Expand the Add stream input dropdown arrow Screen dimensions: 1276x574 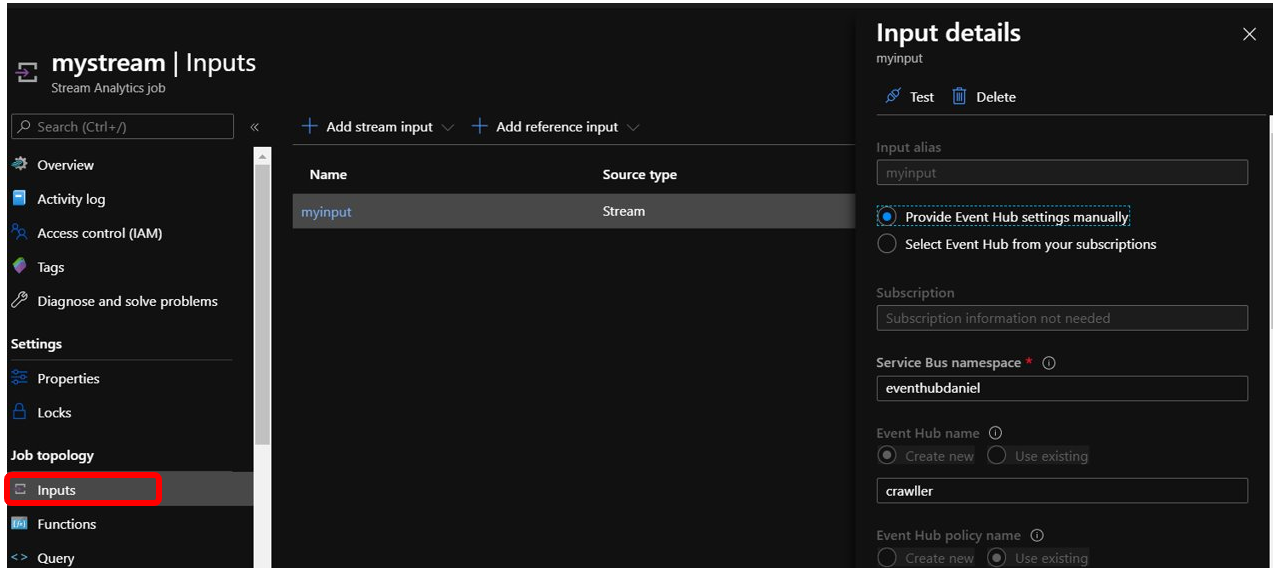(x=447, y=128)
